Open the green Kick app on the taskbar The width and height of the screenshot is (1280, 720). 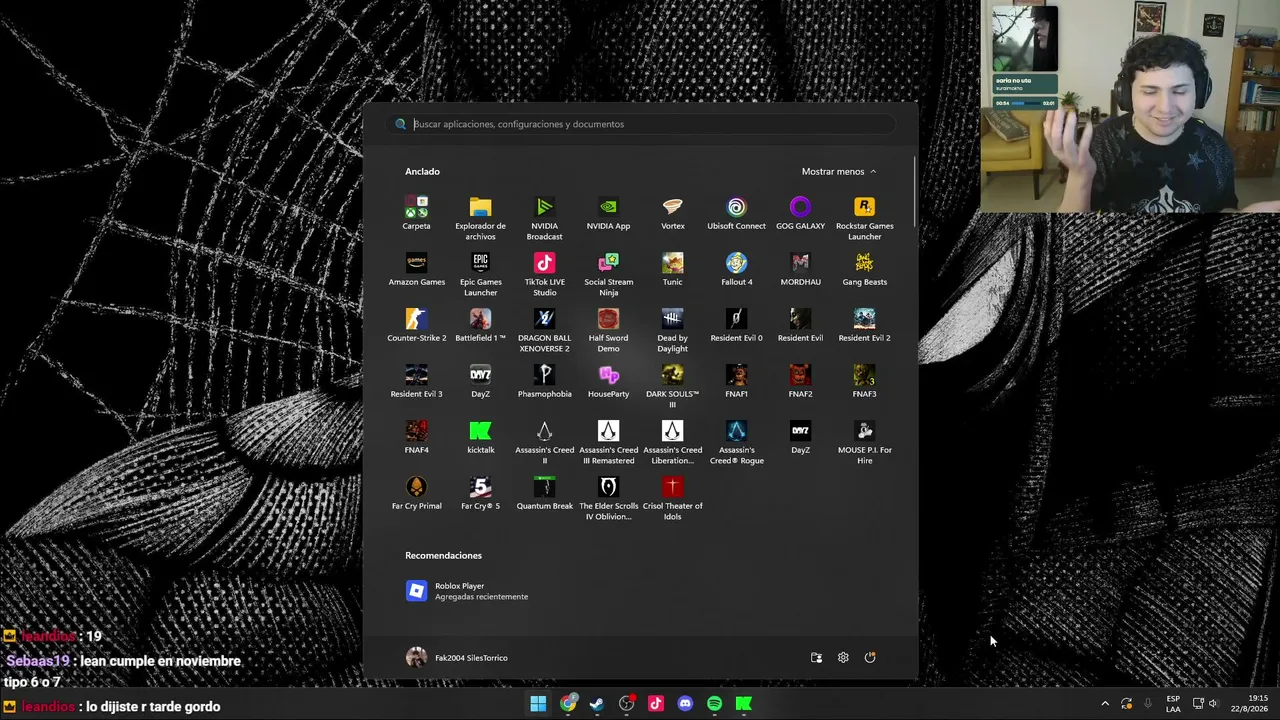click(x=743, y=704)
